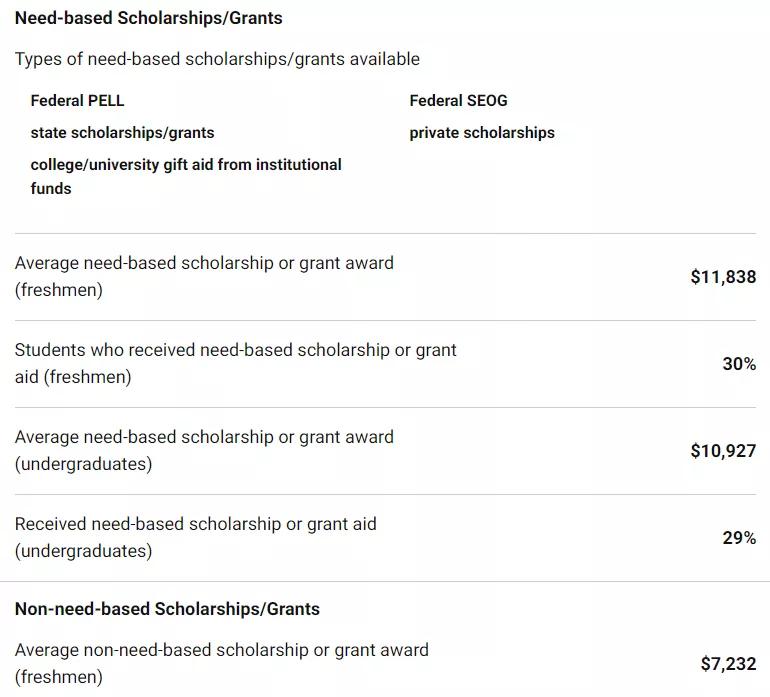
Task: Click Received need-based aid undergraduates label
Action: [195, 537]
